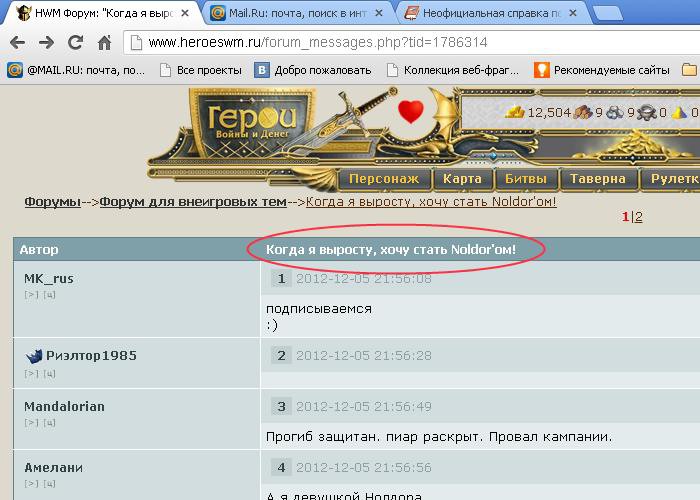Select current page 1 in pagination
This screenshot has width=700, height=500.
pyautogui.click(x=625, y=217)
